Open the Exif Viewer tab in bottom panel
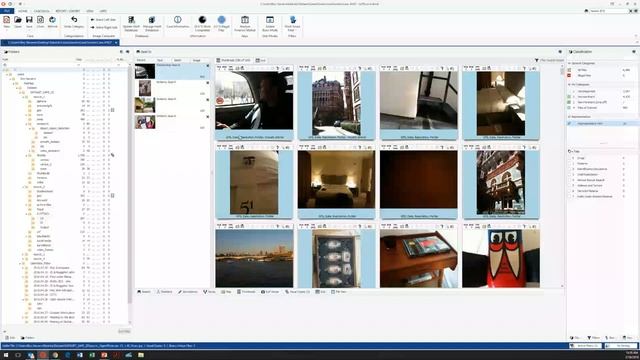The image size is (640, 360). pyautogui.click(x=270, y=292)
